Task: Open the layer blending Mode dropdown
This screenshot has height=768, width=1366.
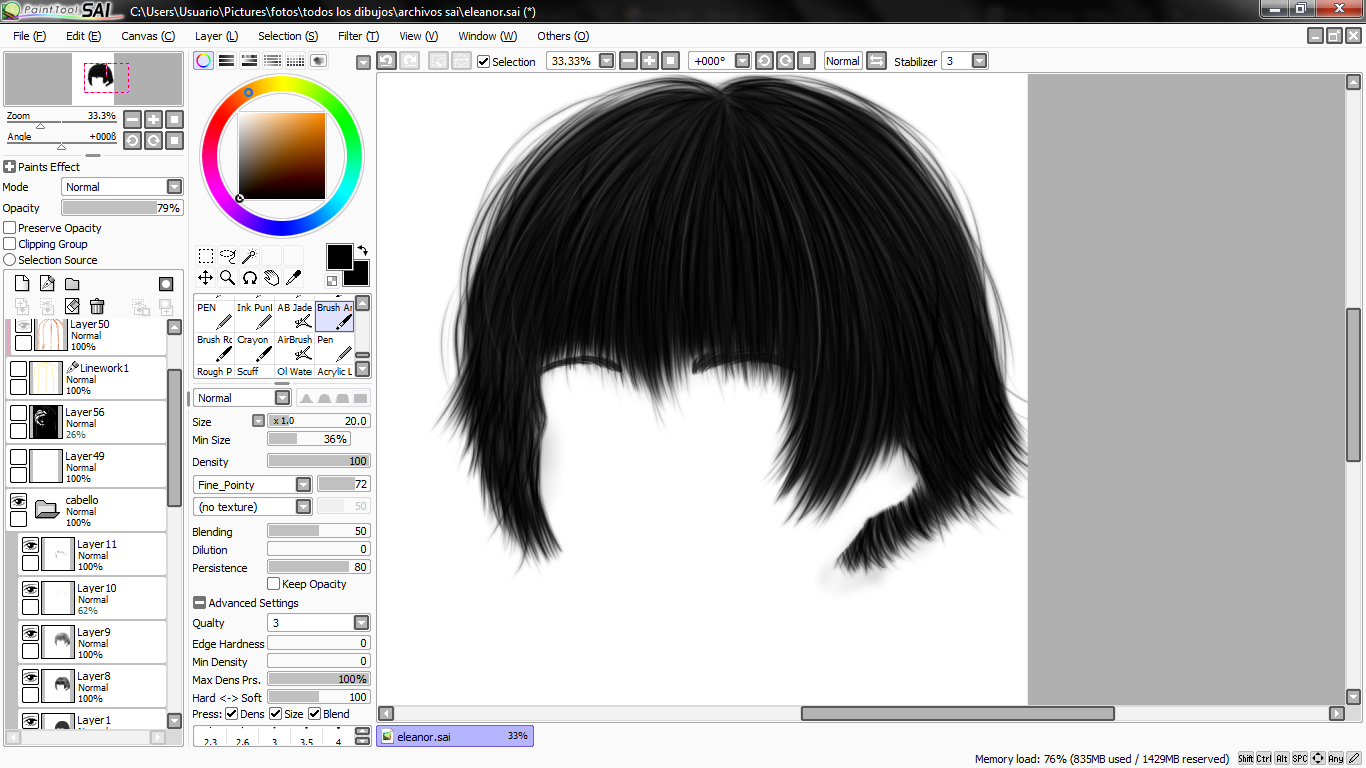Action: (174, 187)
